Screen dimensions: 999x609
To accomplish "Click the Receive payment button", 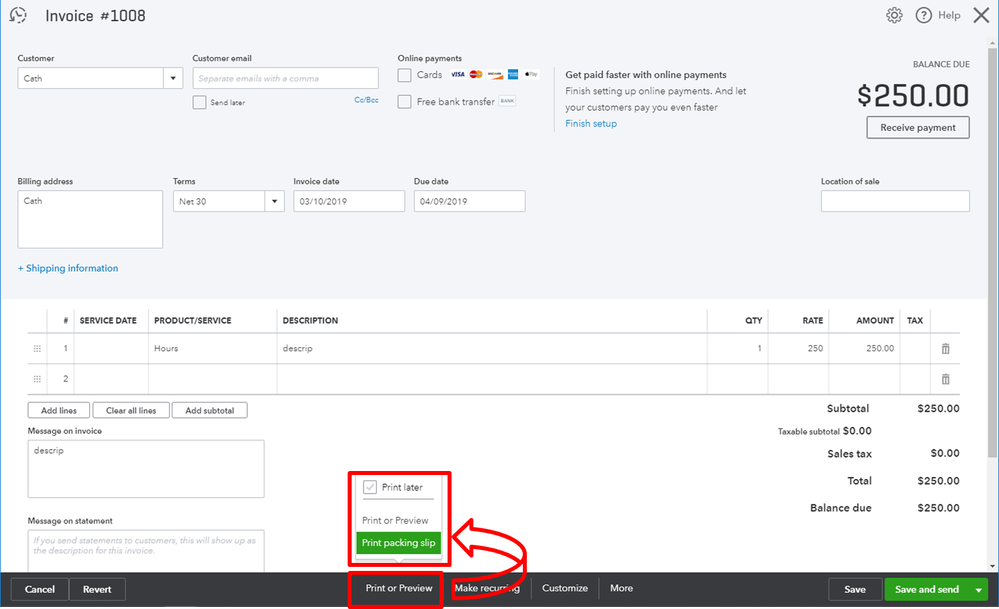I will (917, 127).
